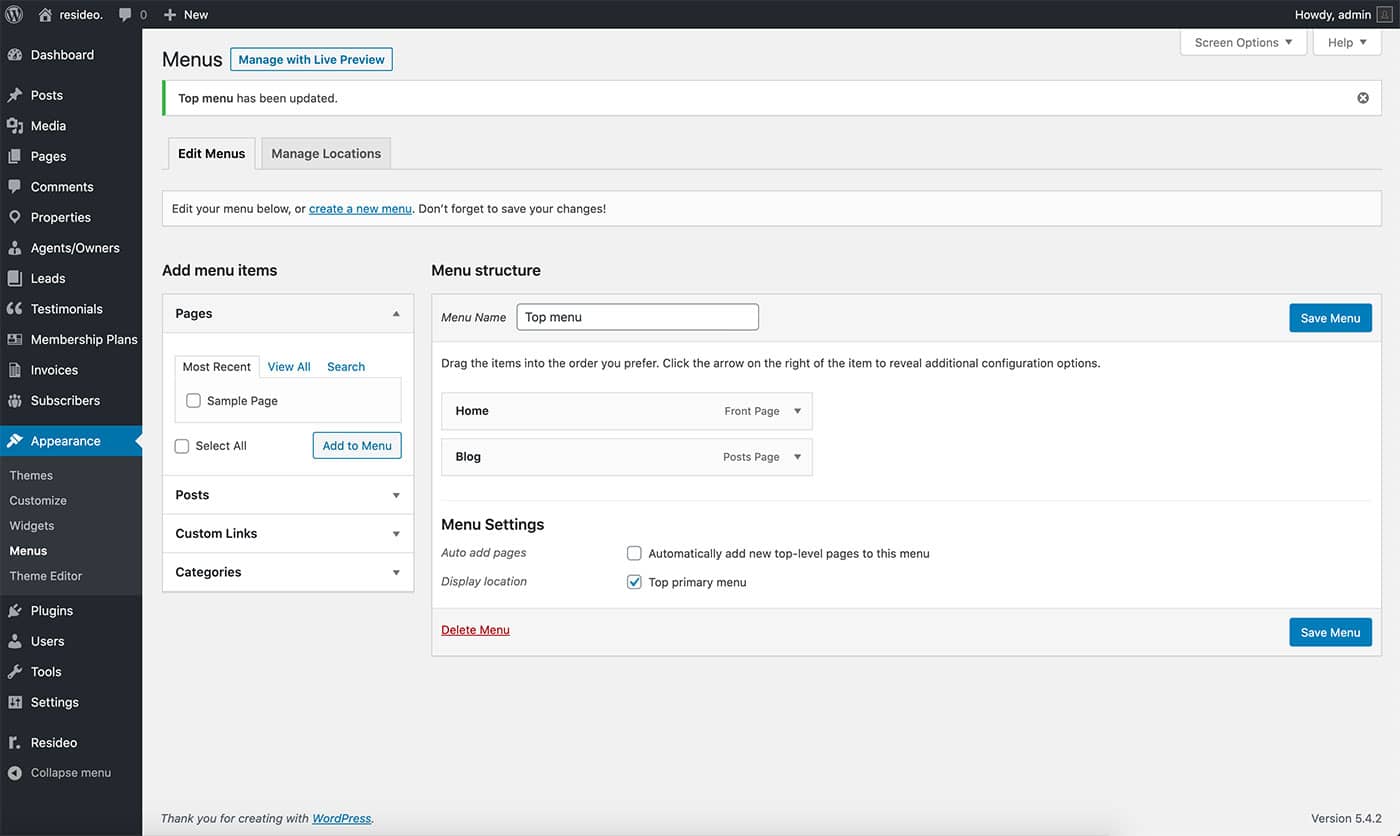Open the comments bubble icon in admin bar
The width and height of the screenshot is (1400, 836).
[125, 15]
